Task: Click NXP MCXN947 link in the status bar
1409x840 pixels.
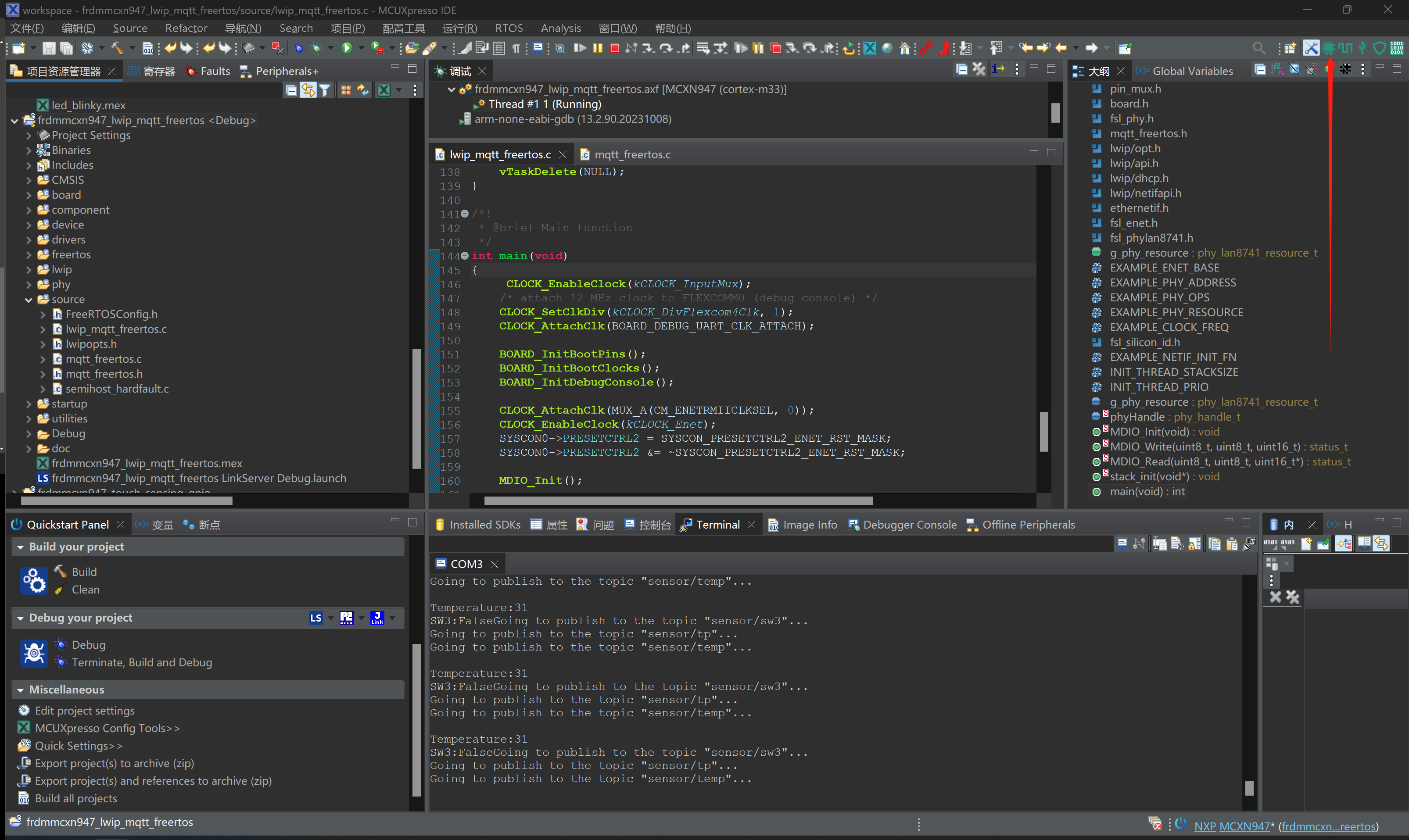Action: pos(1232,826)
